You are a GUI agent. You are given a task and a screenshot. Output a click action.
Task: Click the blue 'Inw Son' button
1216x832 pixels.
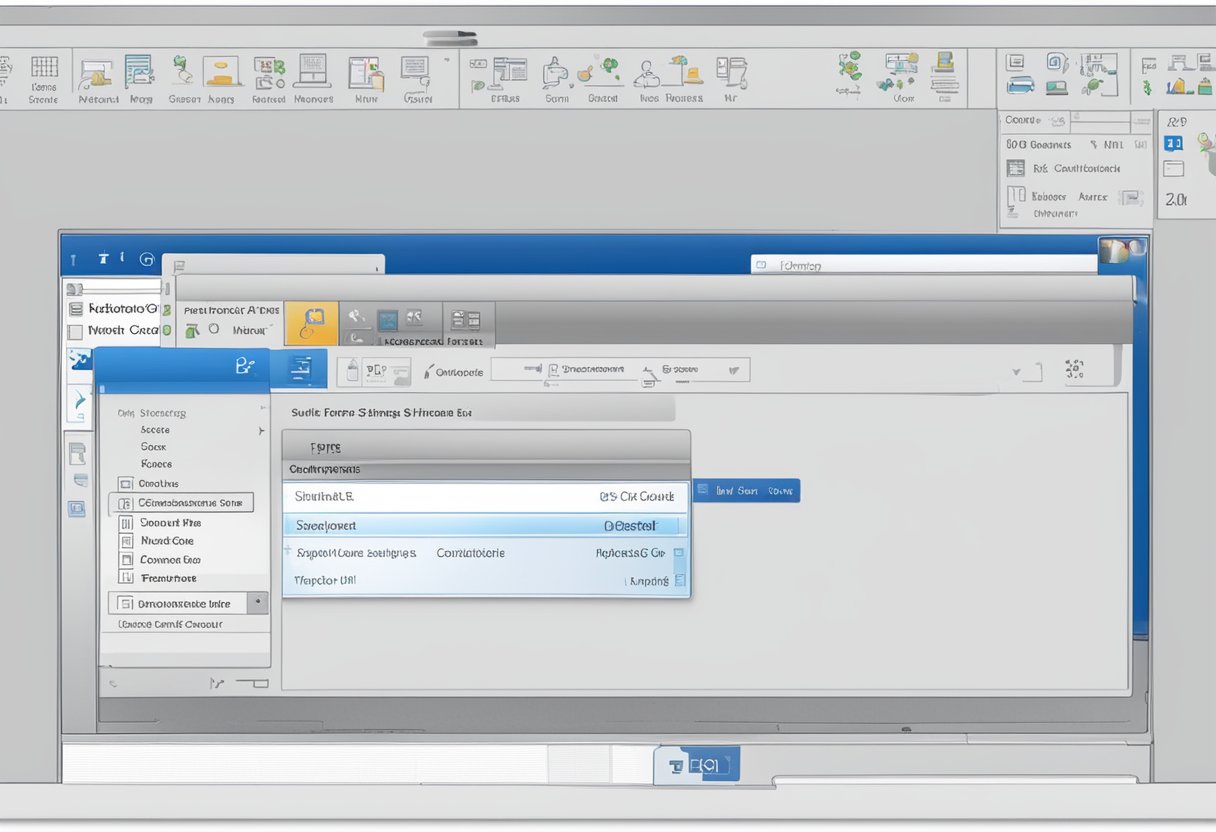(x=746, y=491)
